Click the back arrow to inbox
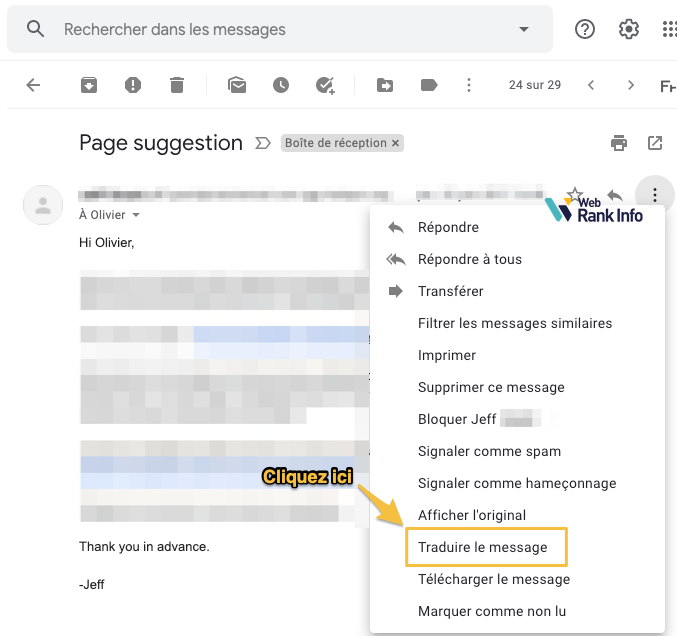The width and height of the screenshot is (677, 636). point(33,85)
